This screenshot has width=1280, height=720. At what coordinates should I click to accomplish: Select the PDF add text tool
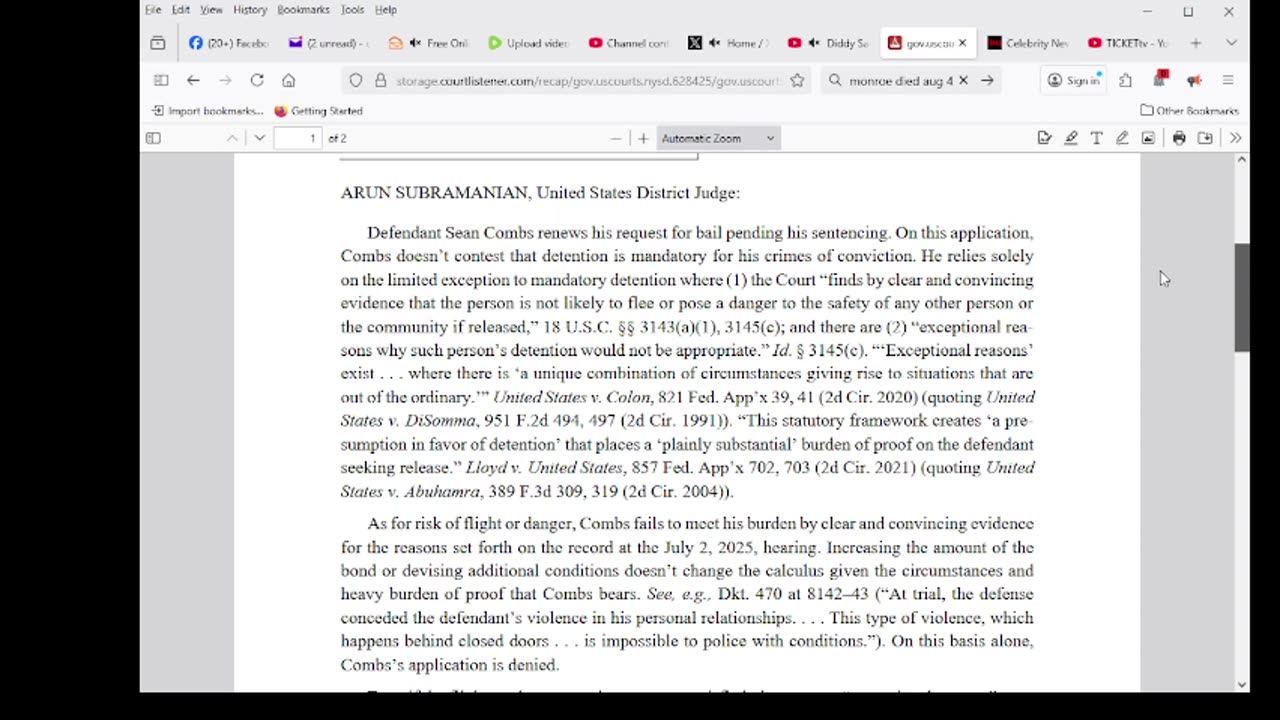[x=1097, y=138]
